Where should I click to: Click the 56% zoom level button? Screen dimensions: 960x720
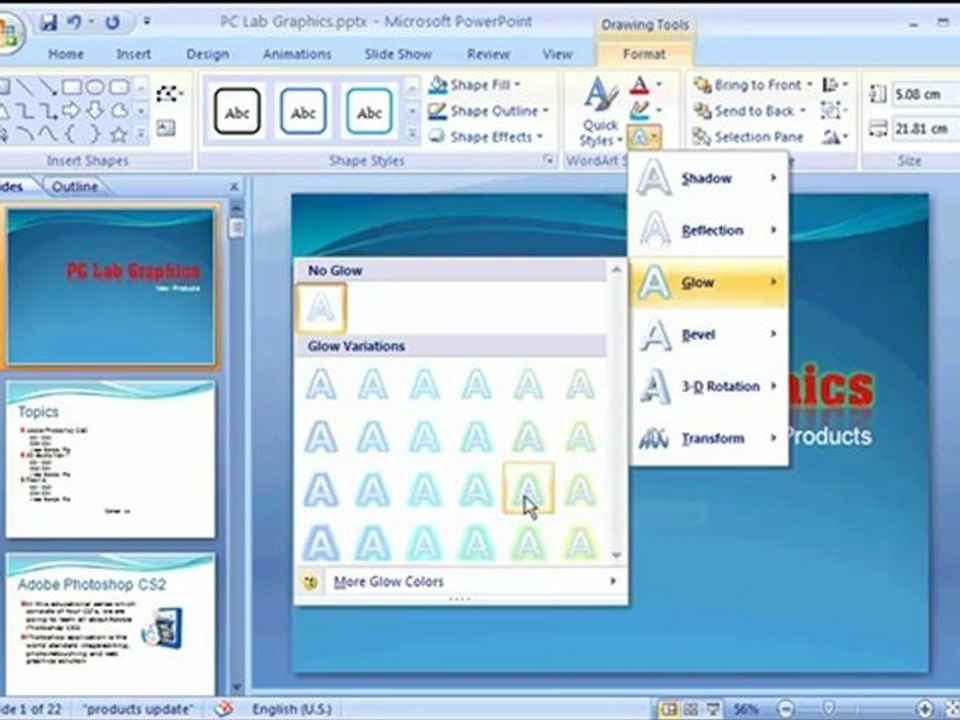pyautogui.click(x=746, y=709)
